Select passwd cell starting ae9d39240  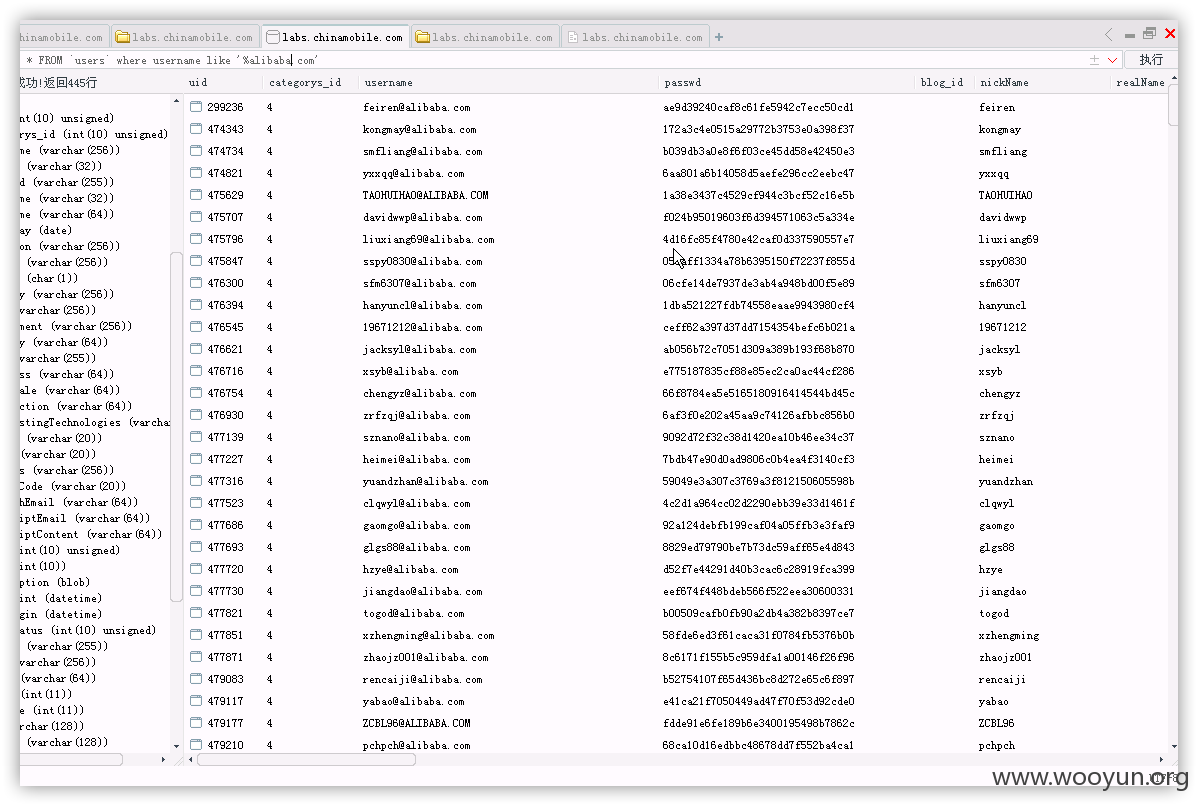coord(758,108)
